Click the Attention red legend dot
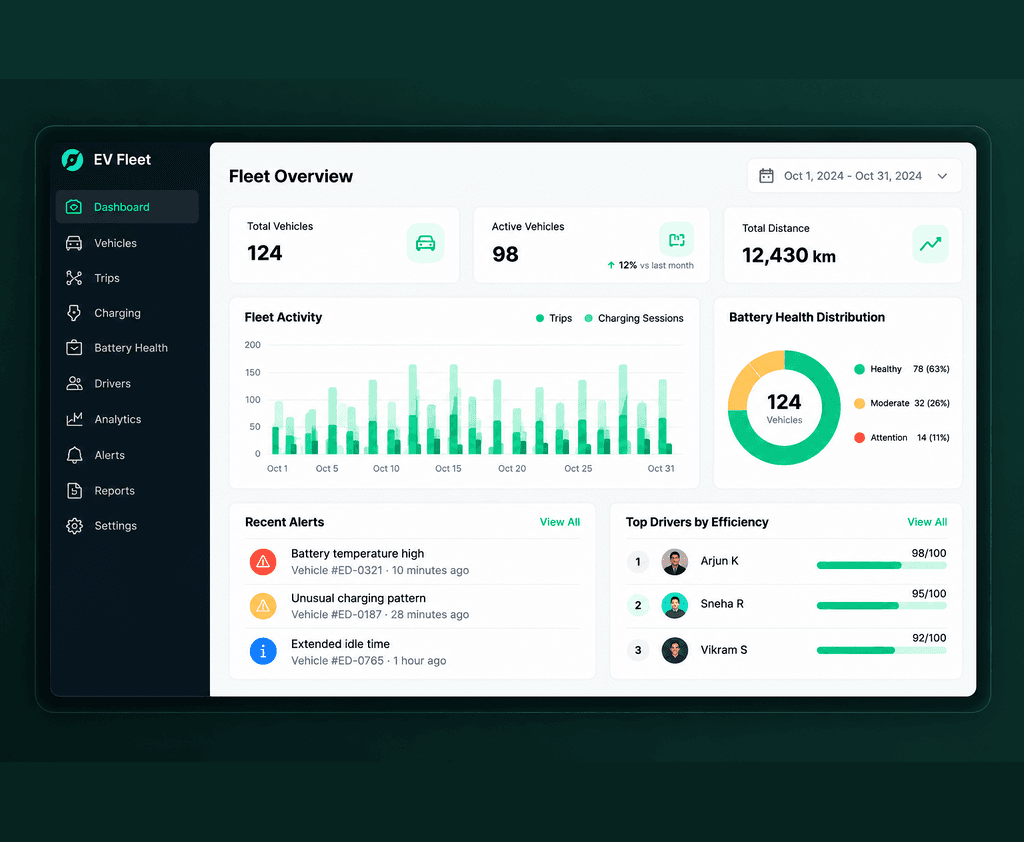The height and width of the screenshot is (842, 1024). pyautogui.click(x=859, y=438)
